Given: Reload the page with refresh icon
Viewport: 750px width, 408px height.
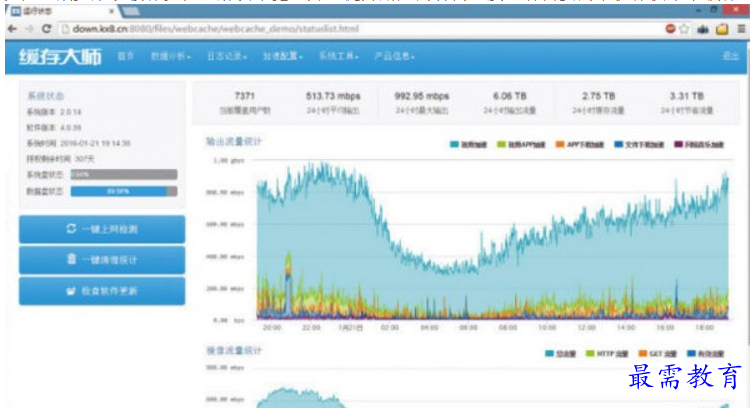Looking at the screenshot, I should 46,29.
